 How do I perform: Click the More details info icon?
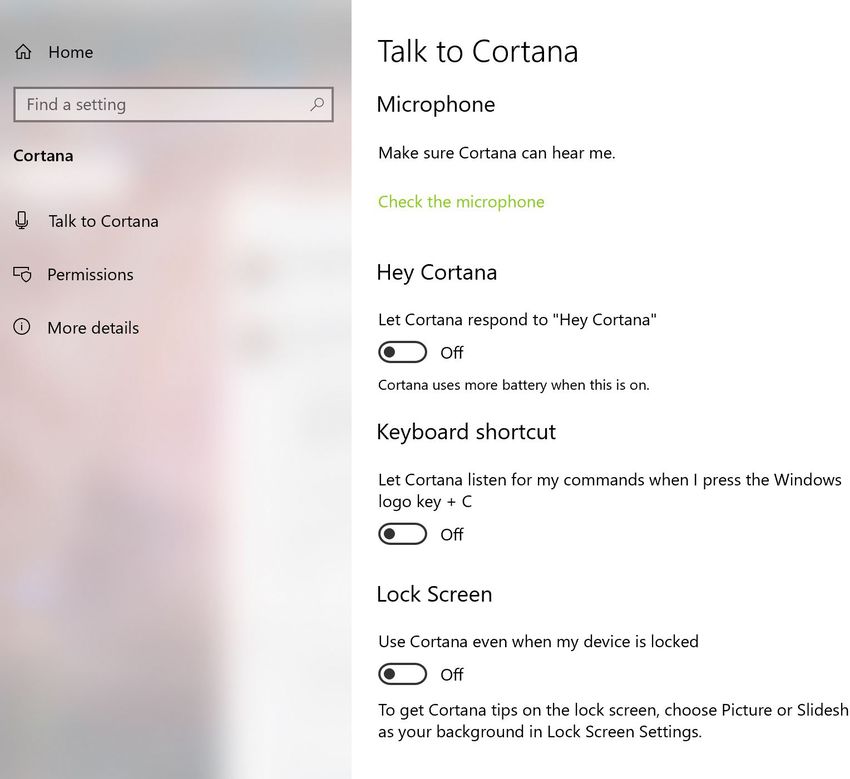tap(22, 327)
